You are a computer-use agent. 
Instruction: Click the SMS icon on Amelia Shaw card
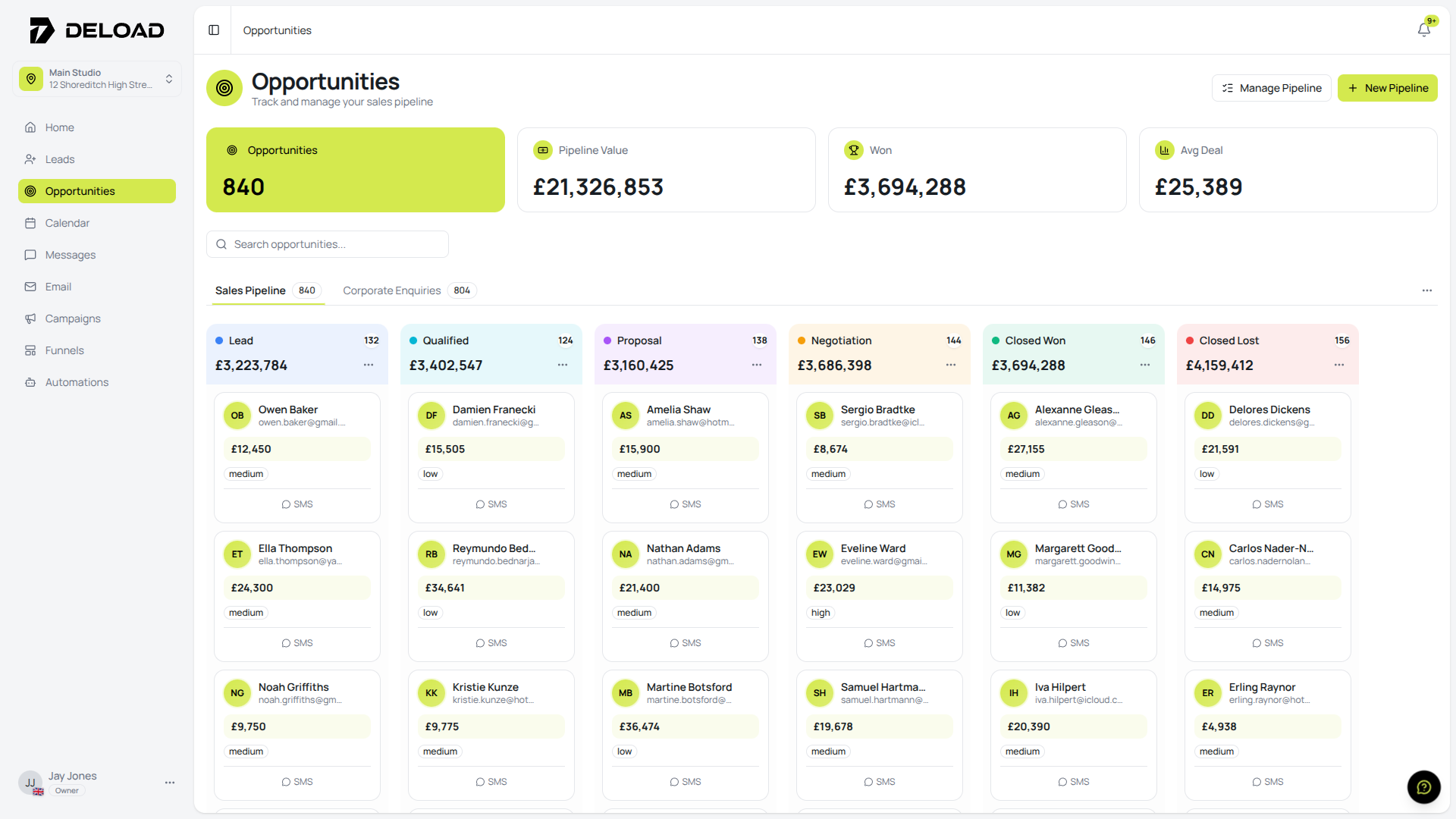coord(674,504)
